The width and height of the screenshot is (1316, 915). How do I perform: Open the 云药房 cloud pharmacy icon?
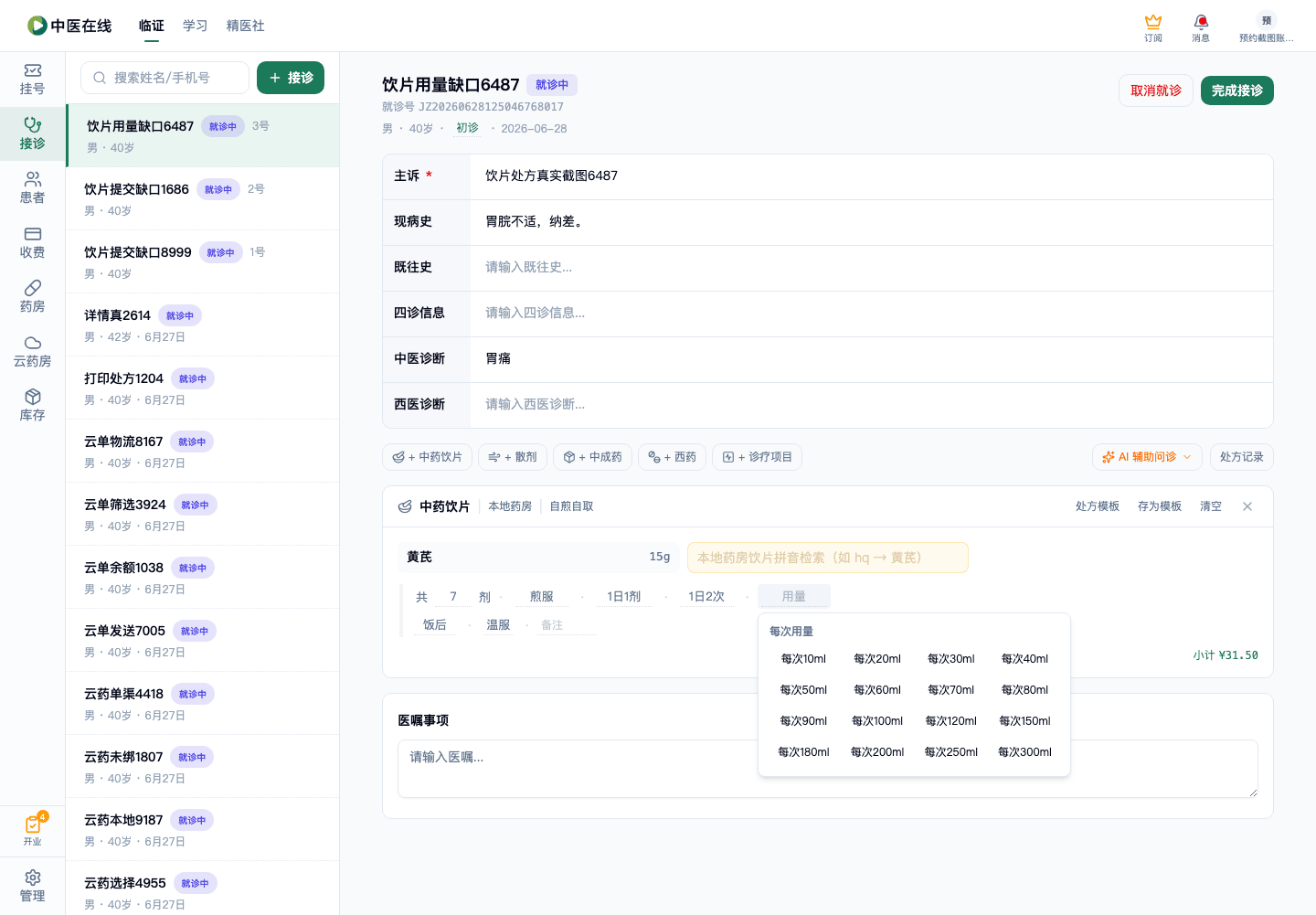[x=32, y=352]
